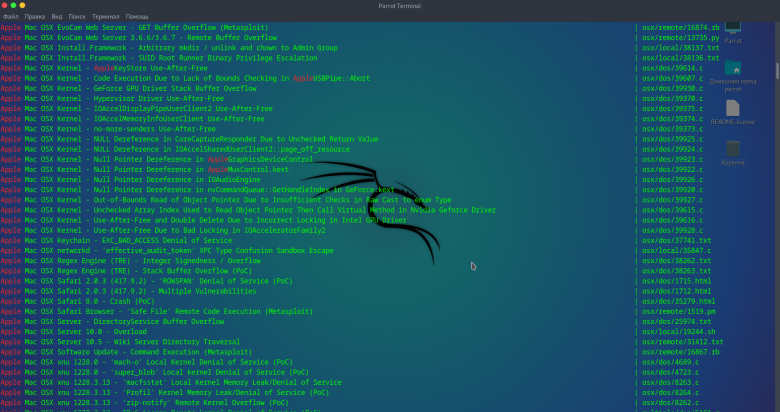Click the 'CoreCaptureResponder Due to Unchecked Return Value' line
This screenshot has height=412, width=780.
coord(189,139)
